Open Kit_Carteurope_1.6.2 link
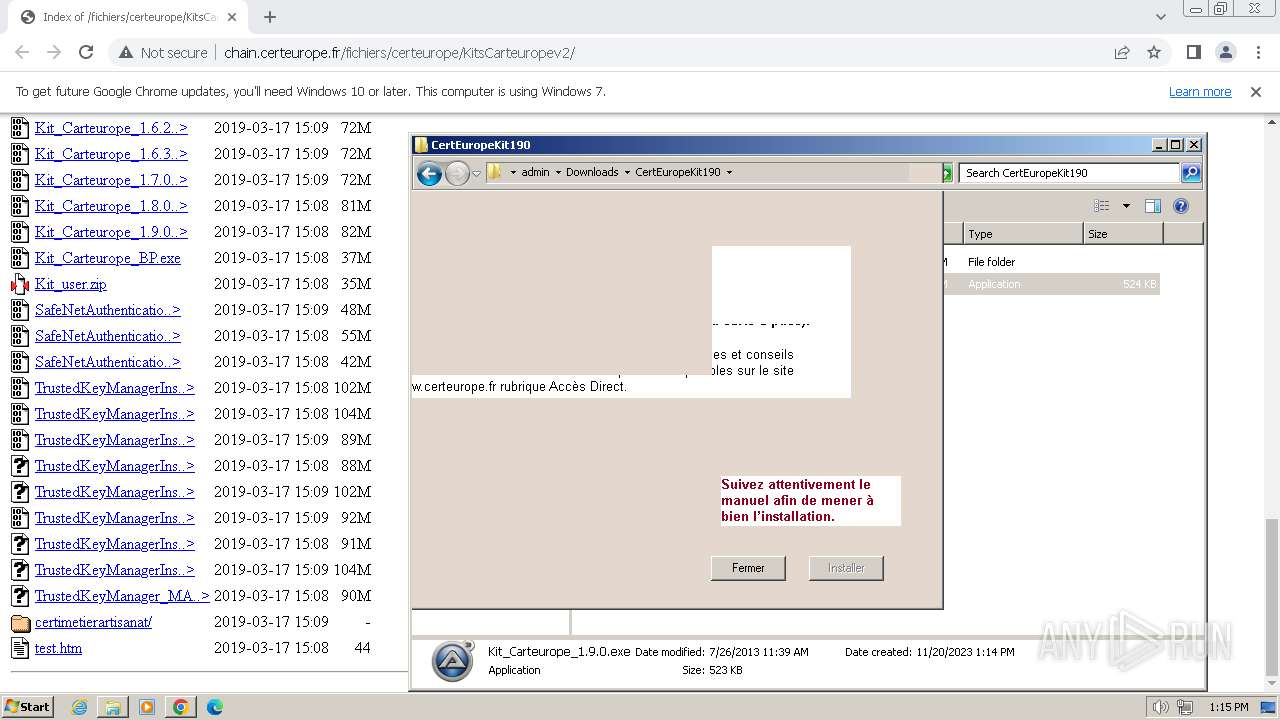 pos(111,128)
